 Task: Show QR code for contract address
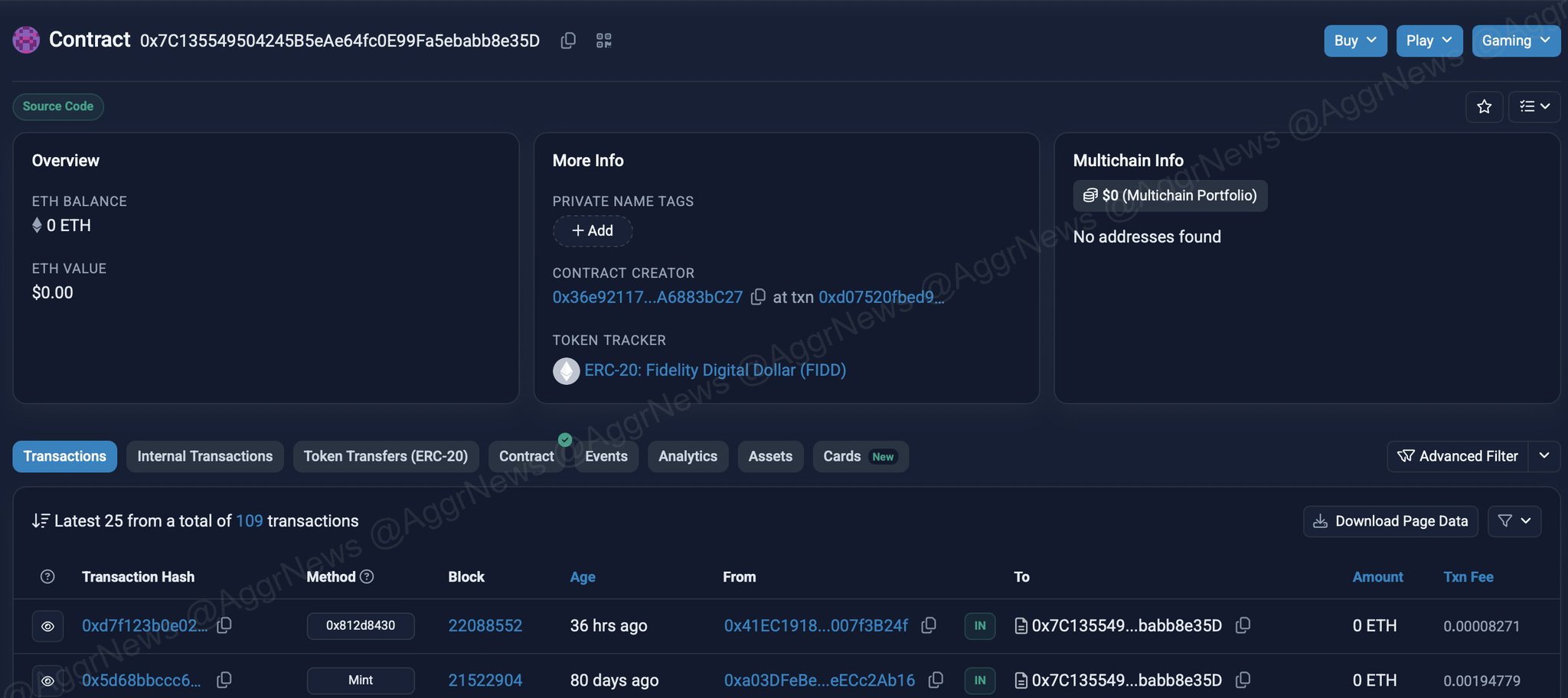pos(604,41)
